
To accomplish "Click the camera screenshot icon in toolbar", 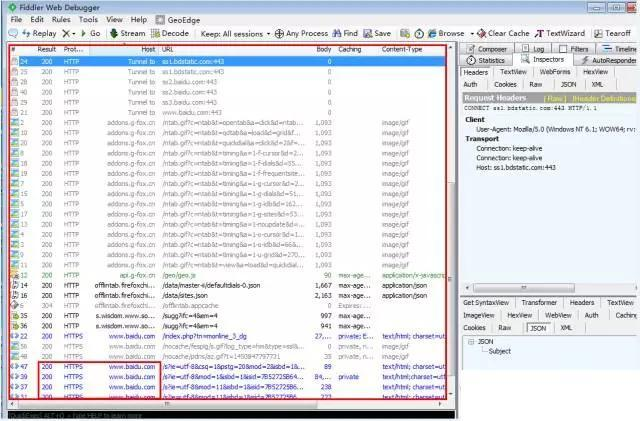I will click(x=404, y=33).
